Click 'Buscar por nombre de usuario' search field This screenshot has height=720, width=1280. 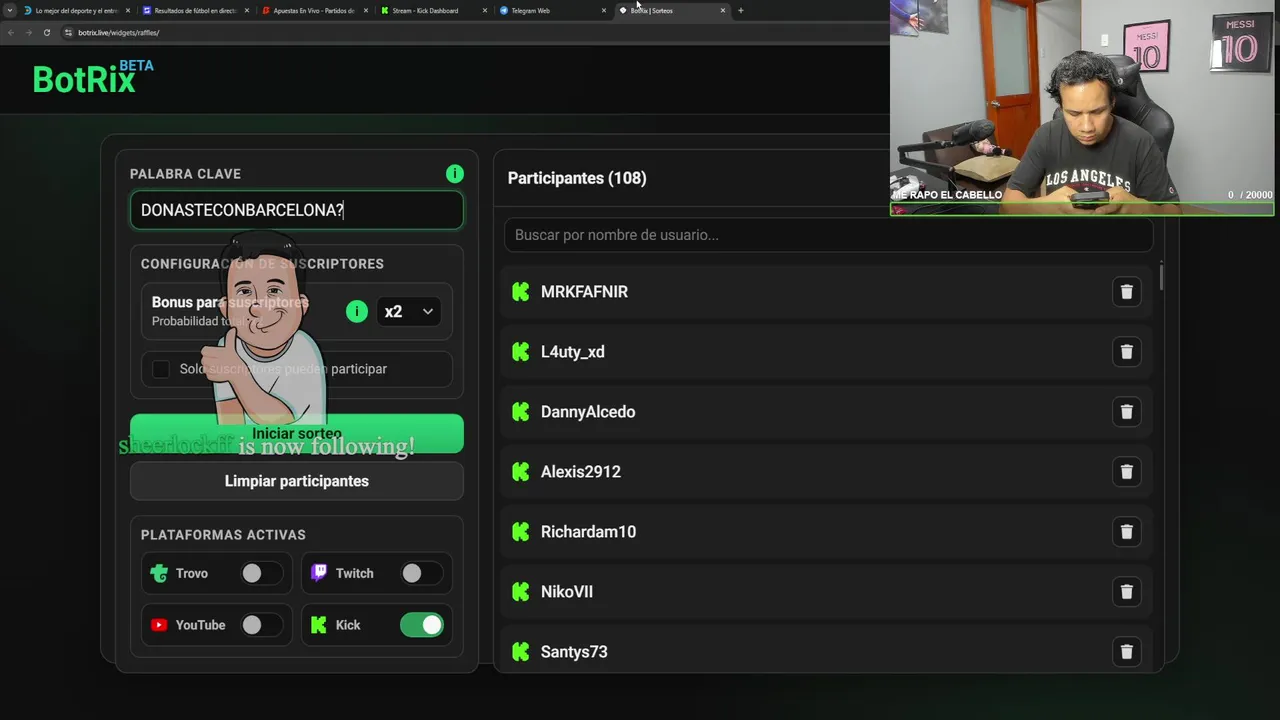point(828,235)
